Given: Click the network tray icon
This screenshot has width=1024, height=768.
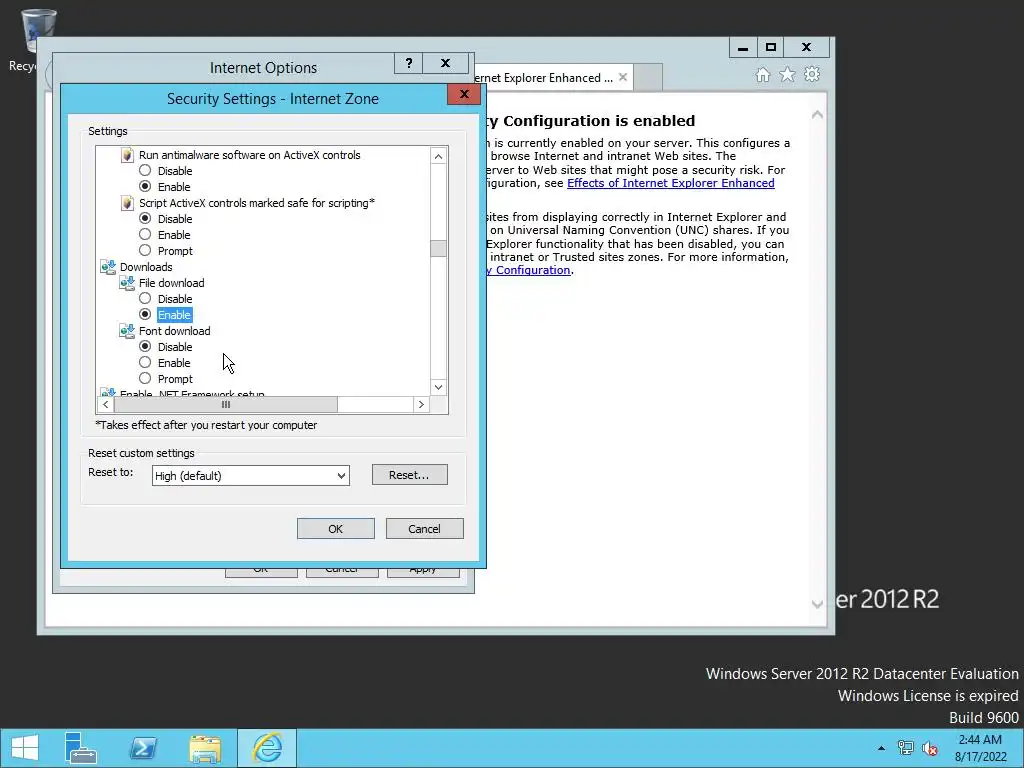Looking at the screenshot, I should coord(905,748).
